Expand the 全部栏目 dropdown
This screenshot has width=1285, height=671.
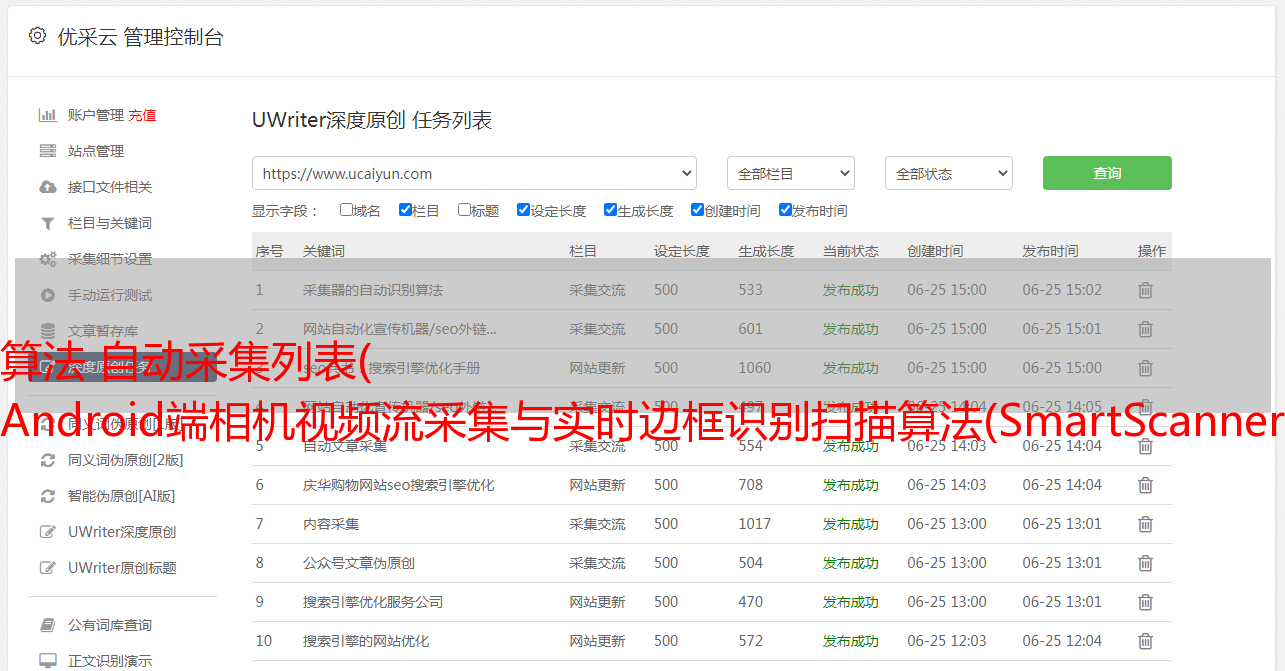click(790, 173)
